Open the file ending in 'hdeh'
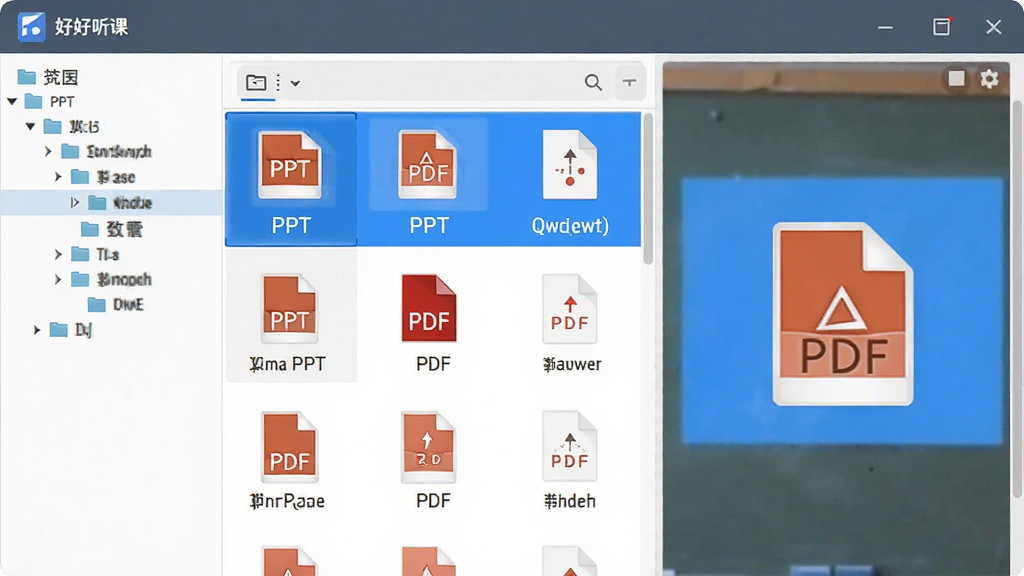Image resolution: width=1024 pixels, height=576 pixels. pos(569,447)
